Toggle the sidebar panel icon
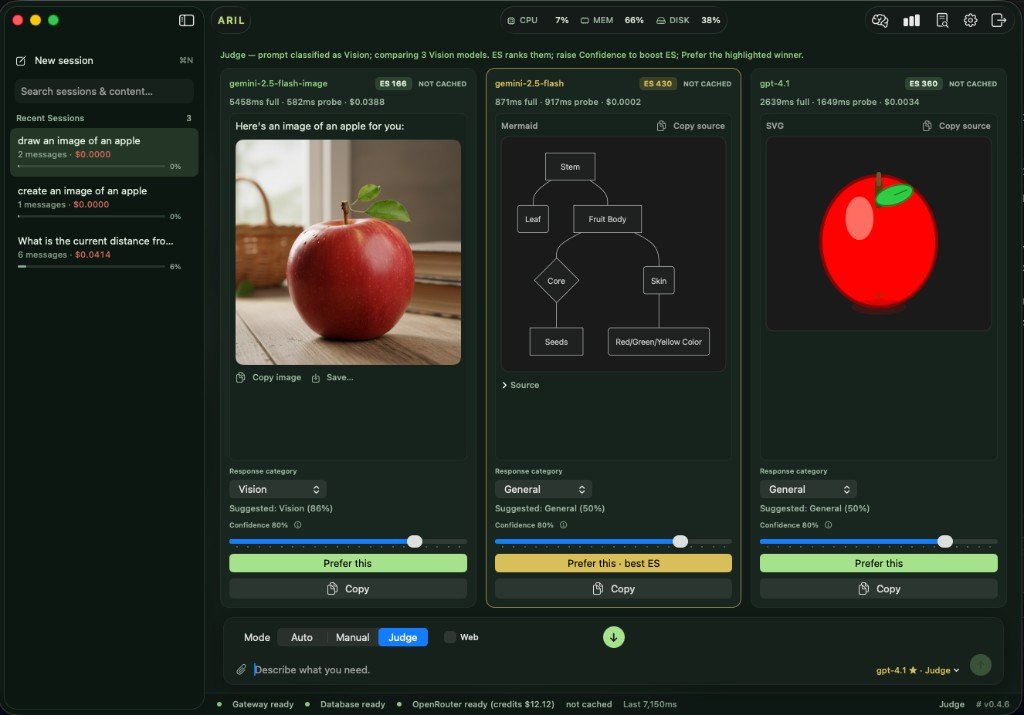 coord(186,20)
